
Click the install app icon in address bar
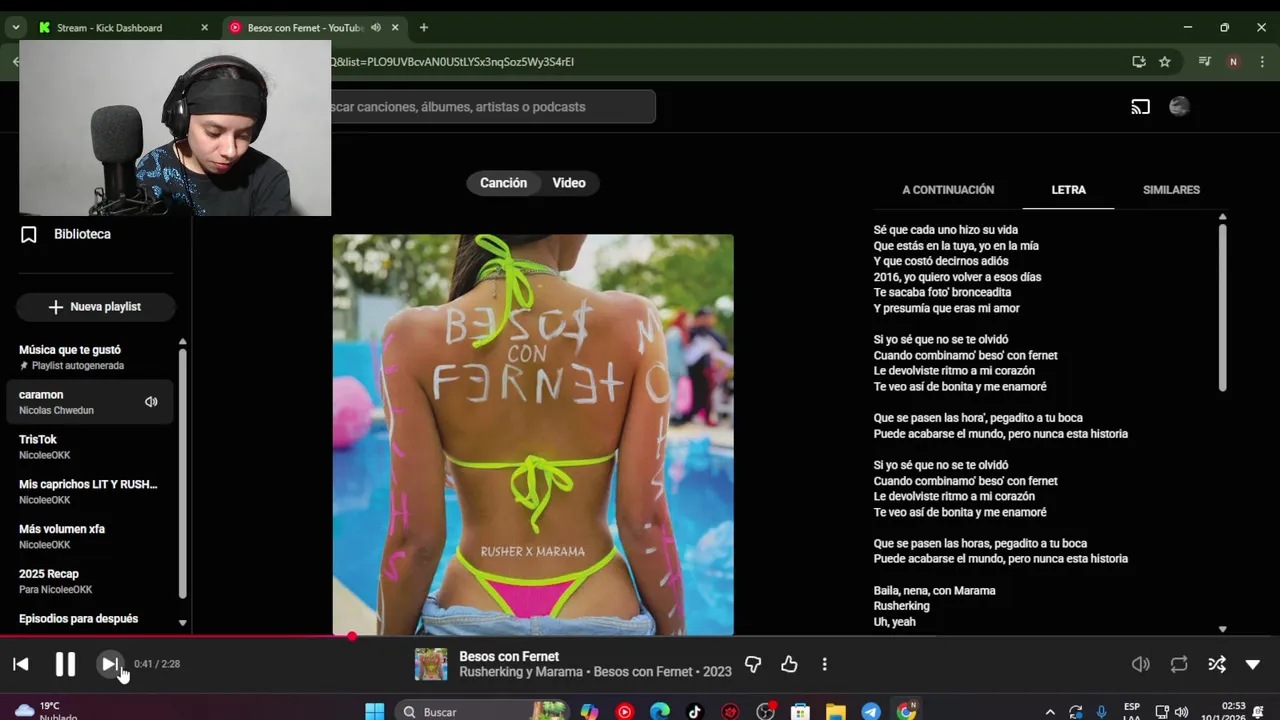[x=1139, y=62]
